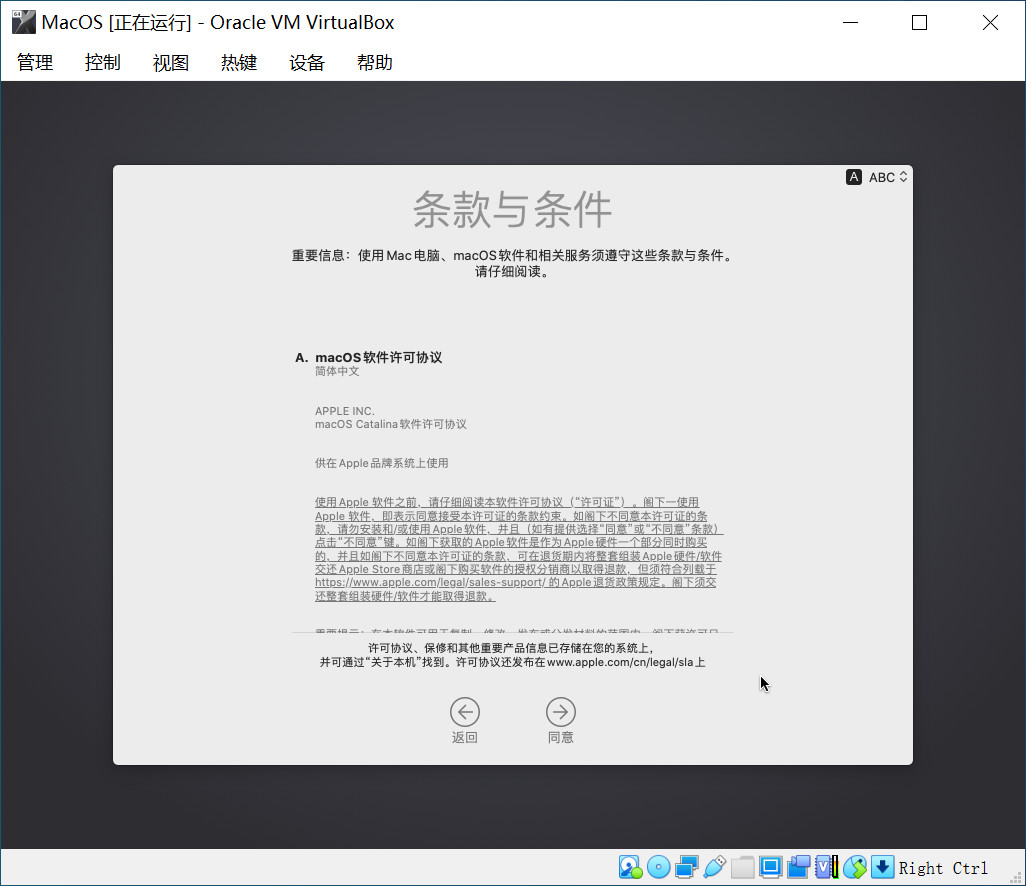The width and height of the screenshot is (1026, 886).
Task: Click the video recording status icon
Action: click(798, 868)
